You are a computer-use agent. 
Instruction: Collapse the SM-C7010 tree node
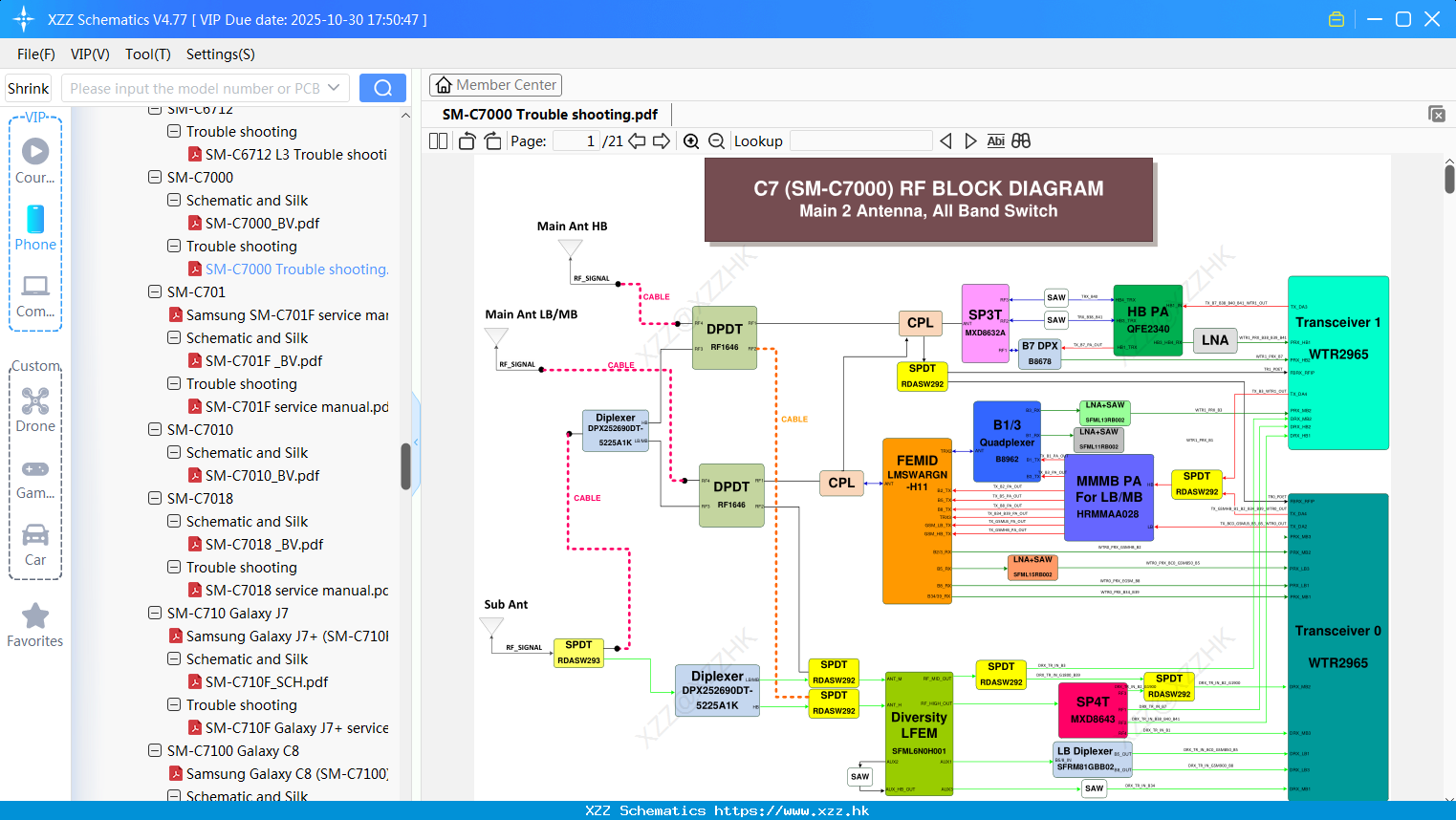[155, 429]
